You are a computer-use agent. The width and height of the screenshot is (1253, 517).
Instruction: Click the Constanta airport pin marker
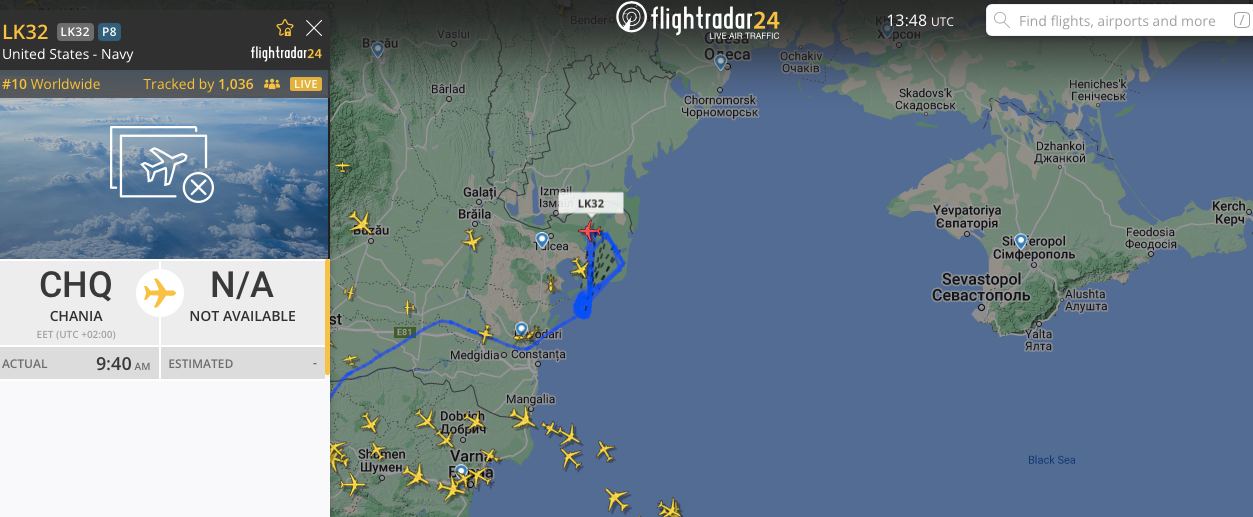click(x=521, y=330)
